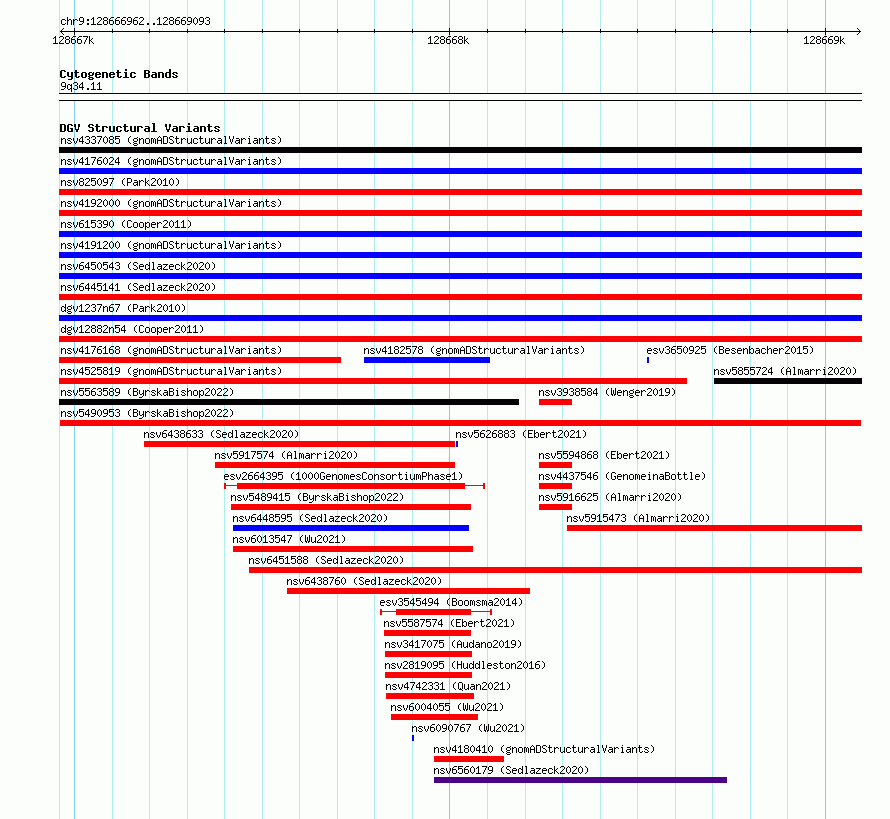This screenshot has width=890, height=819.
Task: Open nsv615390 (Cooper2011) variant
Action: (126, 224)
